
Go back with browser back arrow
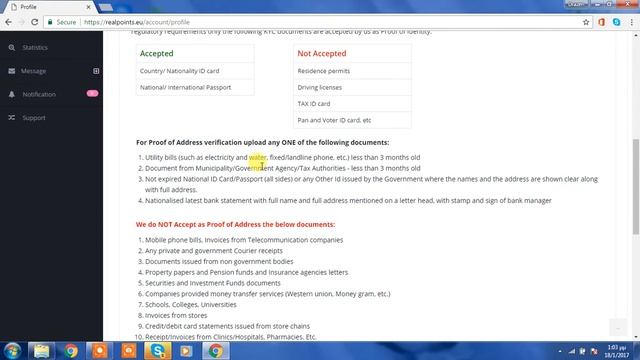[x=8, y=22]
